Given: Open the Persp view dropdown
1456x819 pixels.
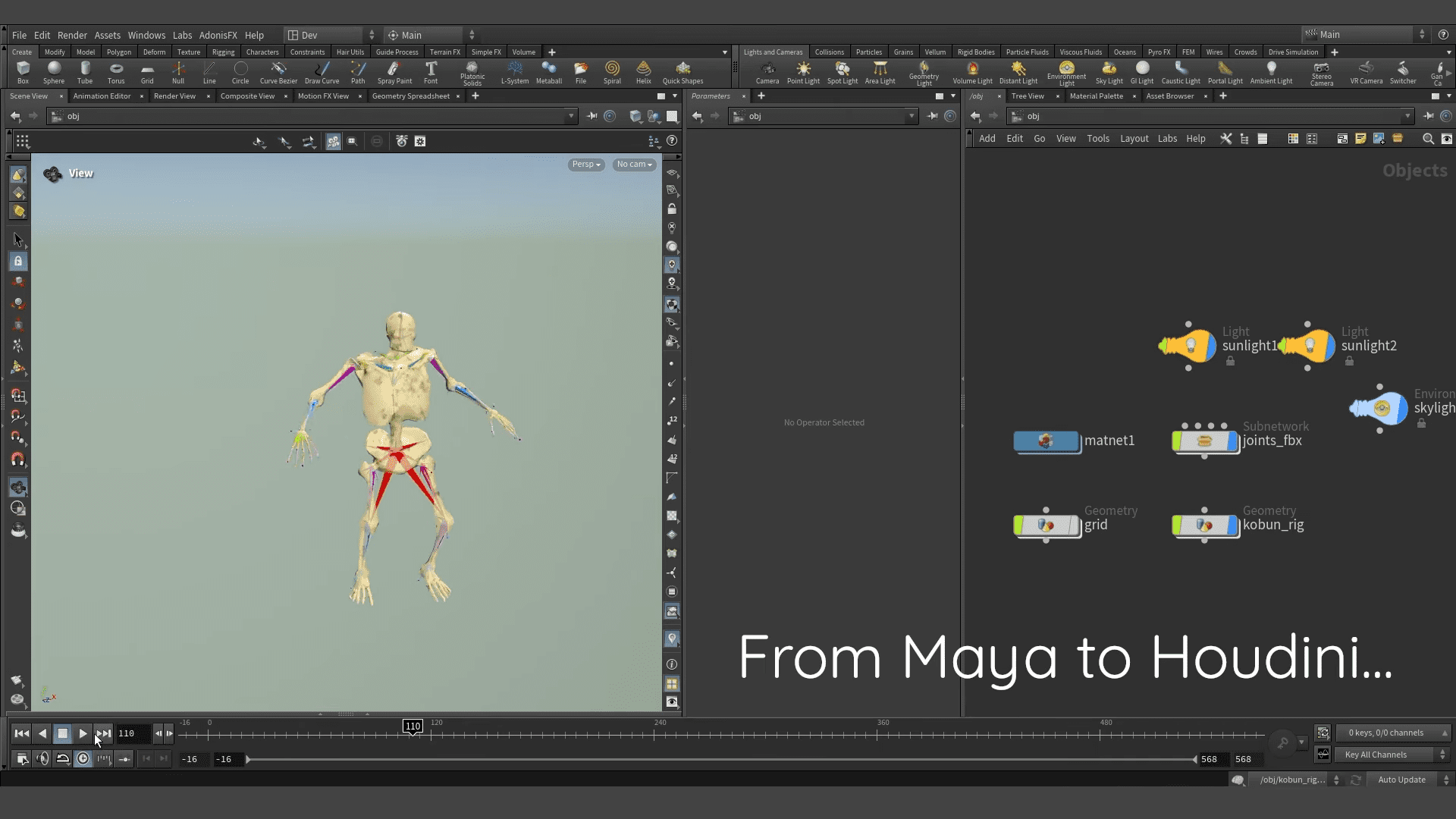Looking at the screenshot, I should coord(585,164).
